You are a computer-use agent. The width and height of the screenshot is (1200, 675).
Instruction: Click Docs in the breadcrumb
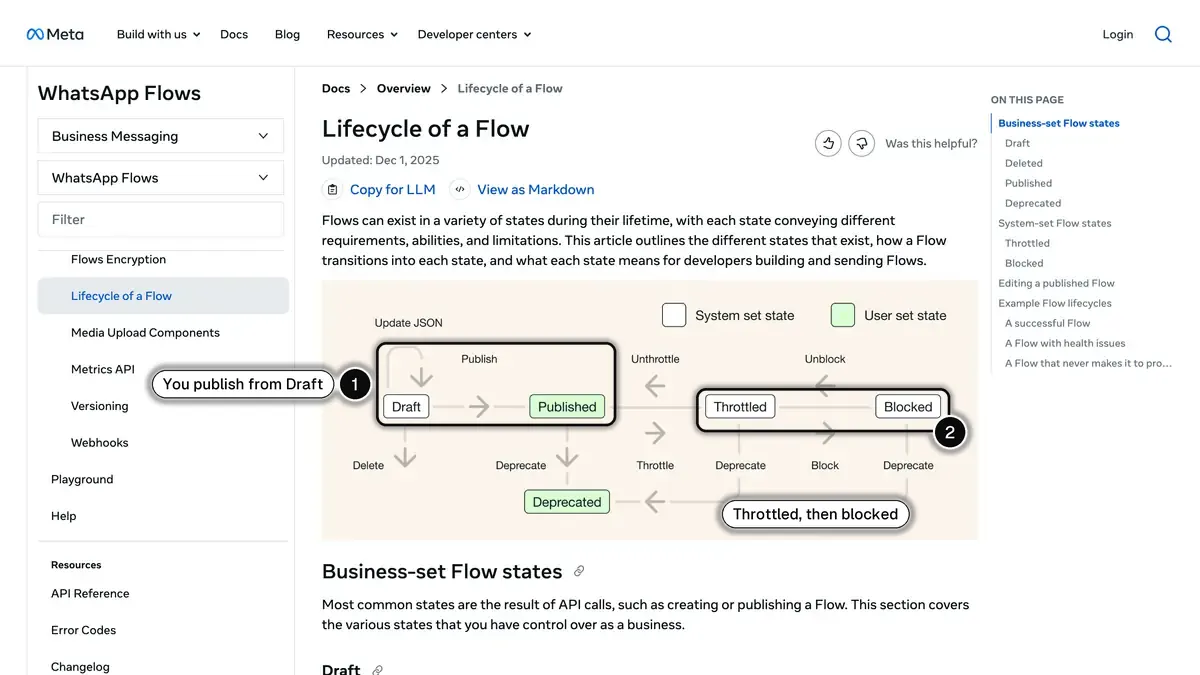pyautogui.click(x=336, y=88)
